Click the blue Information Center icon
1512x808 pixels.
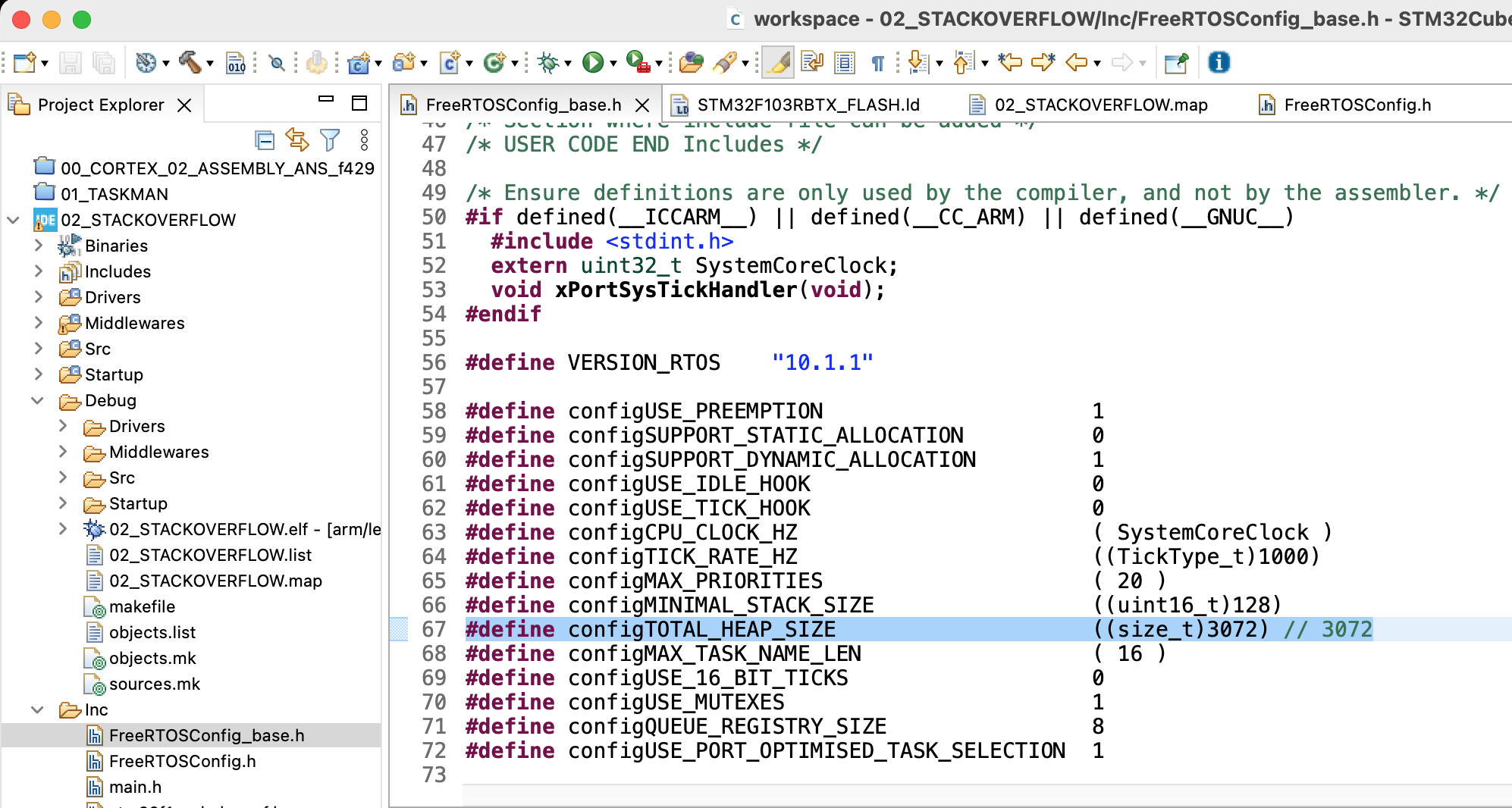(x=1219, y=62)
